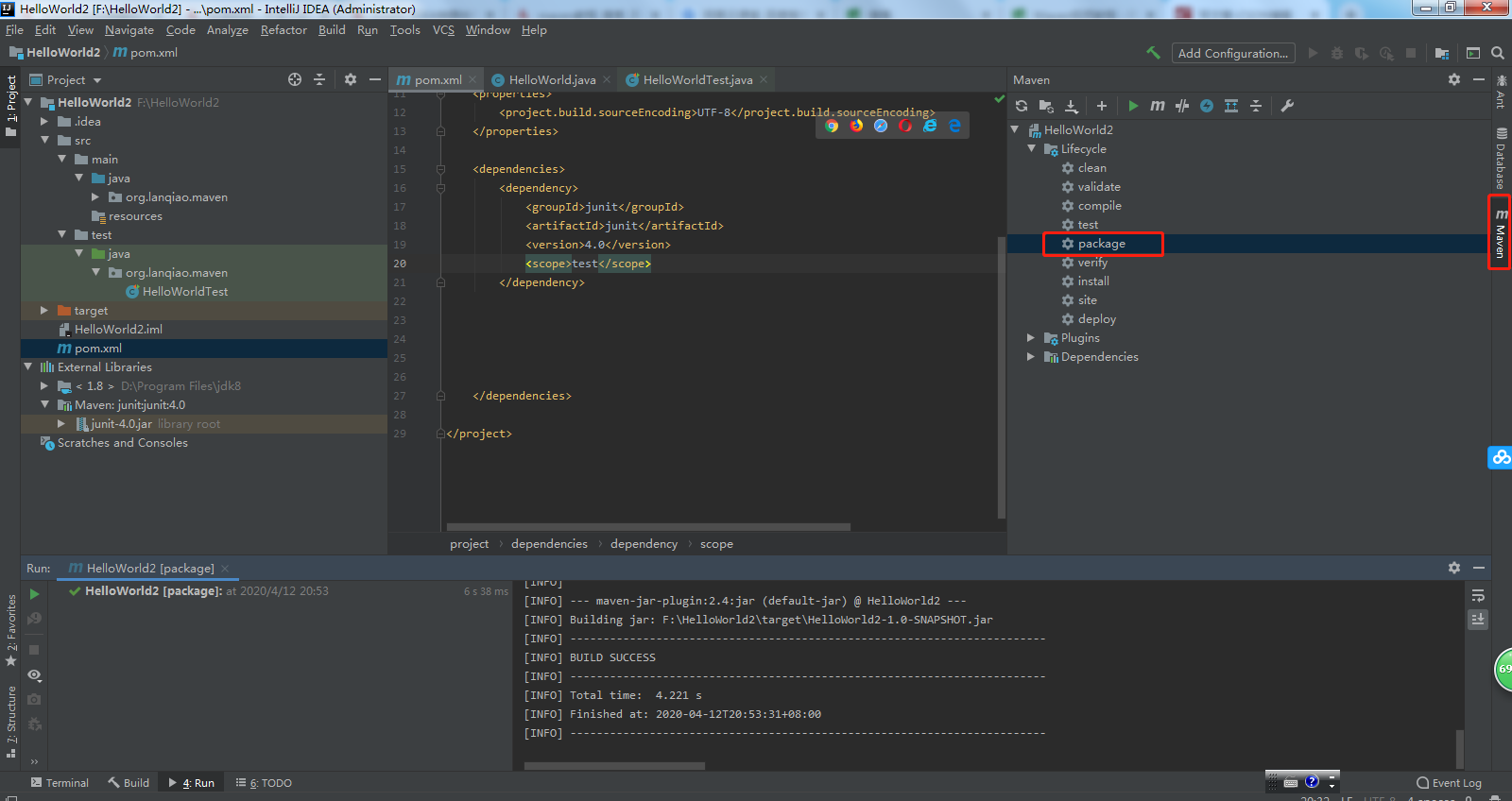Screen dimensions: 1512x801
Task: Hide the Maven panel with minimize icon
Action: pos(1479,79)
